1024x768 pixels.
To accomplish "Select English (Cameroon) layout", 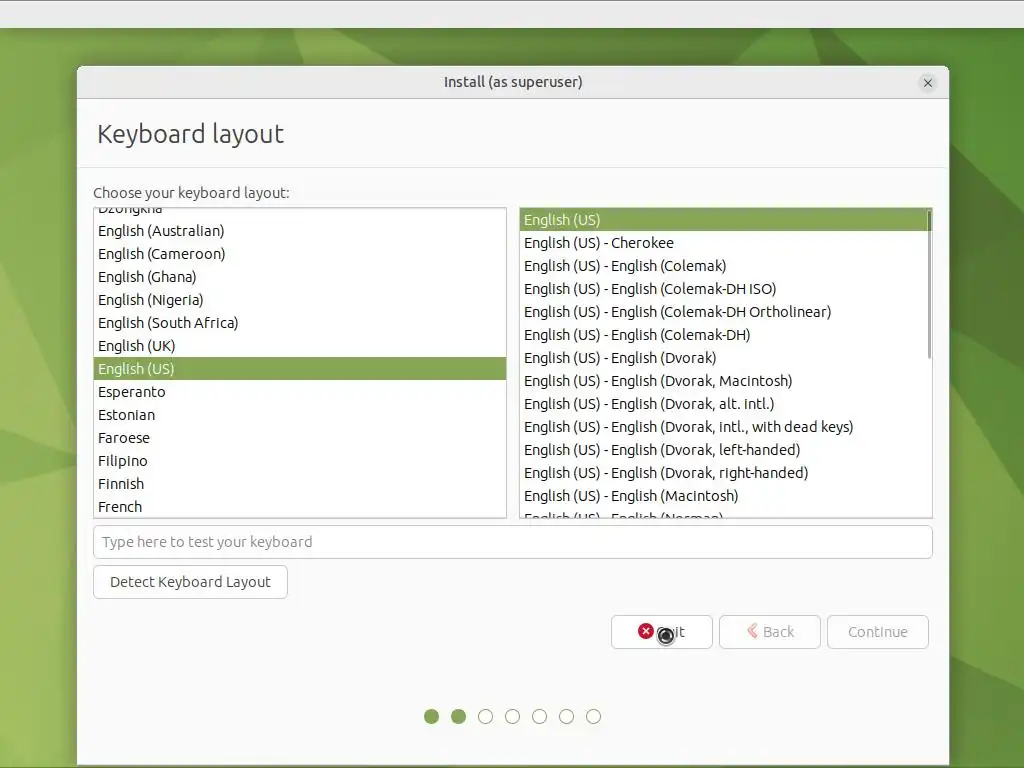I will 300,253.
